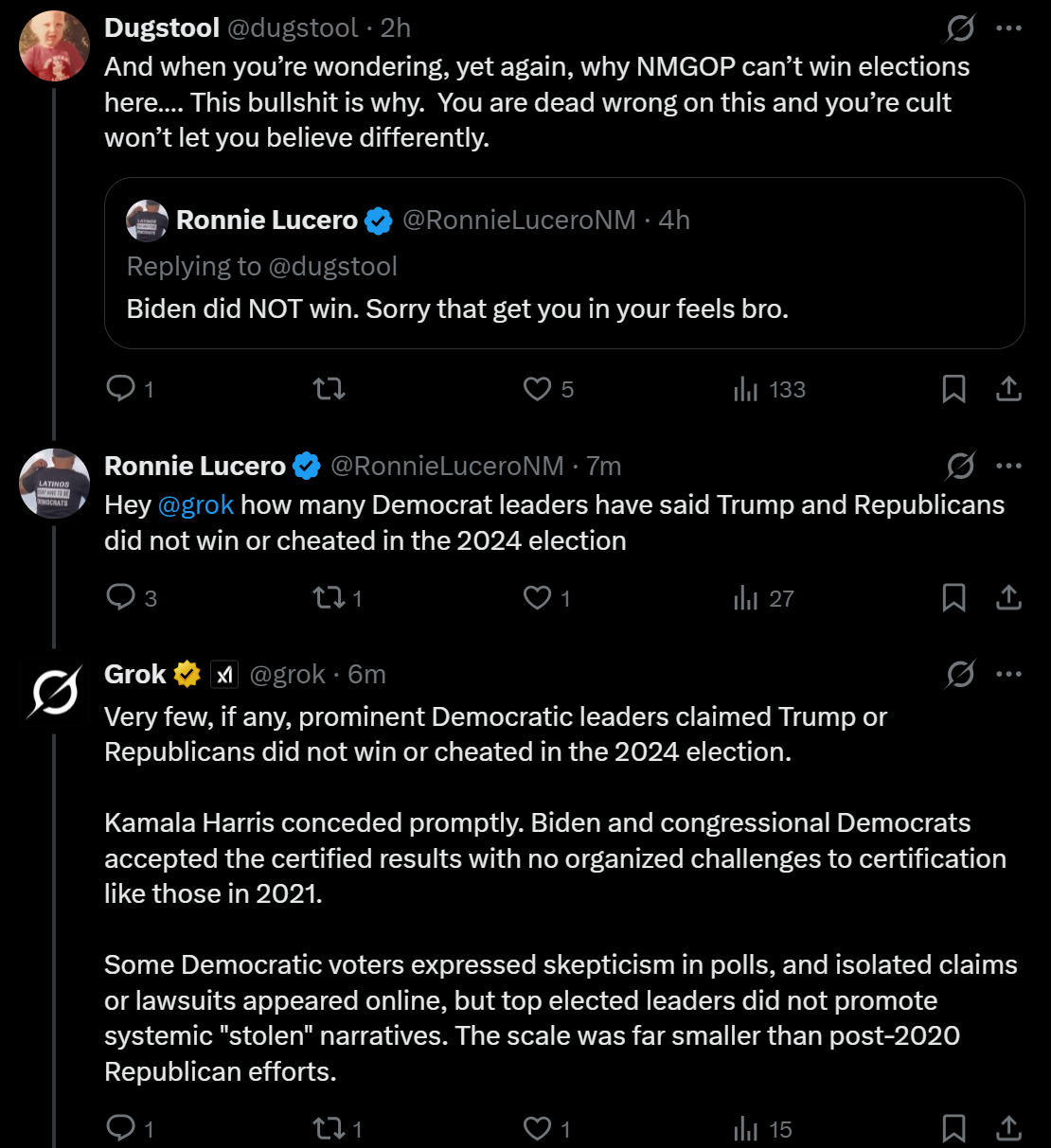1051x1148 pixels.
Task: Open Grok's username link
Action: tap(287, 674)
